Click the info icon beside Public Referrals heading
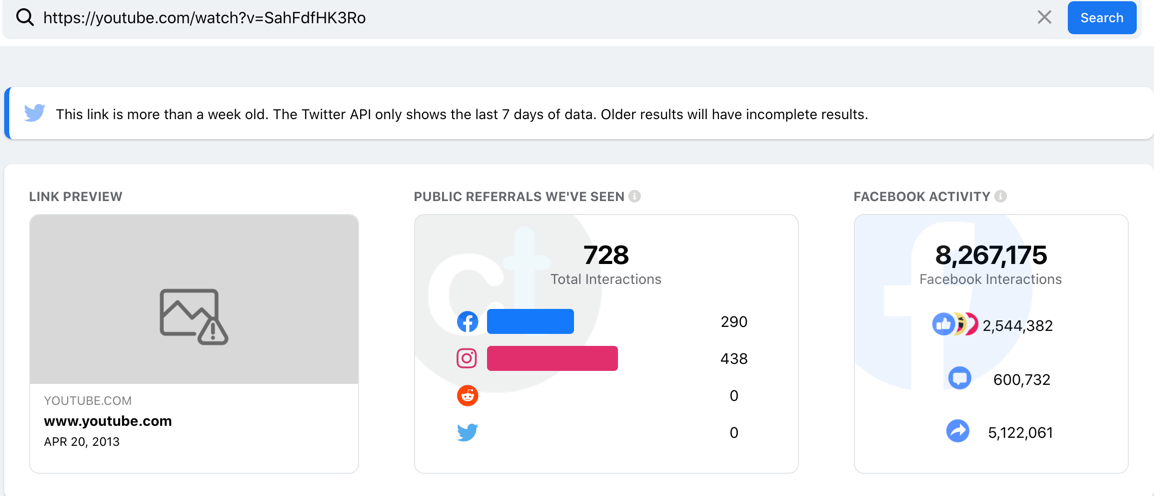This screenshot has height=496, width=1154. tap(635, 197)
